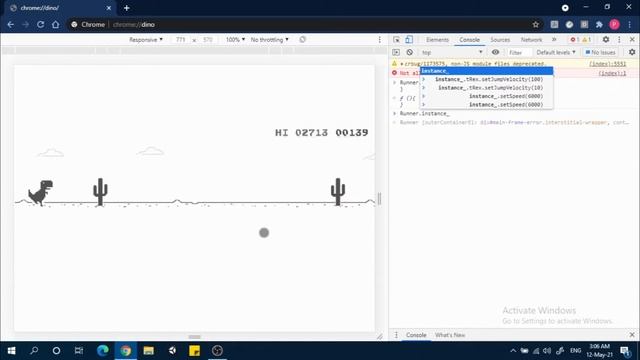
Task: Click the viewport bottom edge resize handle
Action: point(194,337)
